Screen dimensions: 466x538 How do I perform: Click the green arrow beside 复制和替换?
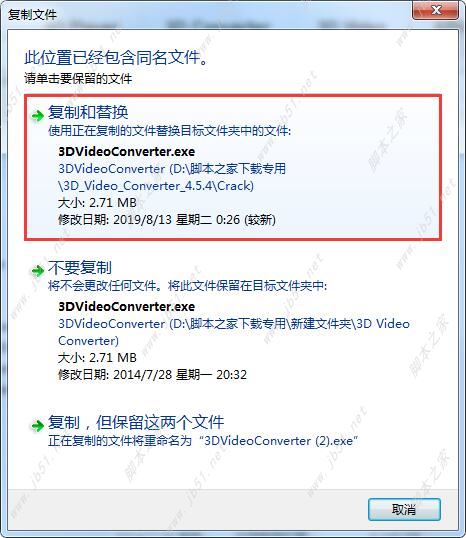tap(37, 116)
